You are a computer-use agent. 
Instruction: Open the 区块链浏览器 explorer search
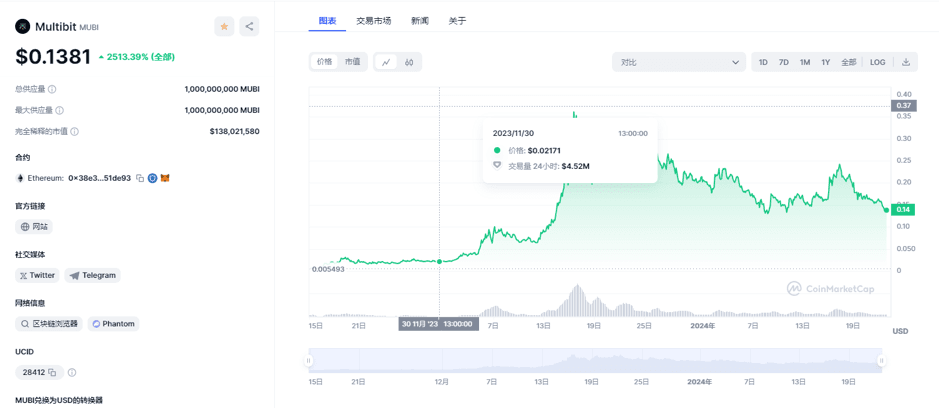pyautogui.click(x=48, y=324)
